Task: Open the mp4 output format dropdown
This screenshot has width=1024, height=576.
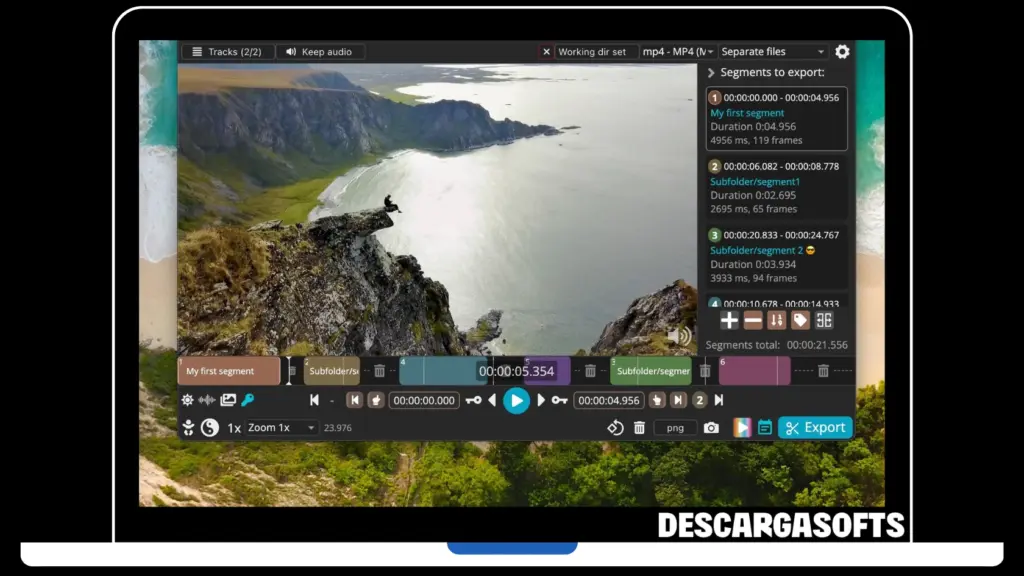Action: tap(678, 52)
